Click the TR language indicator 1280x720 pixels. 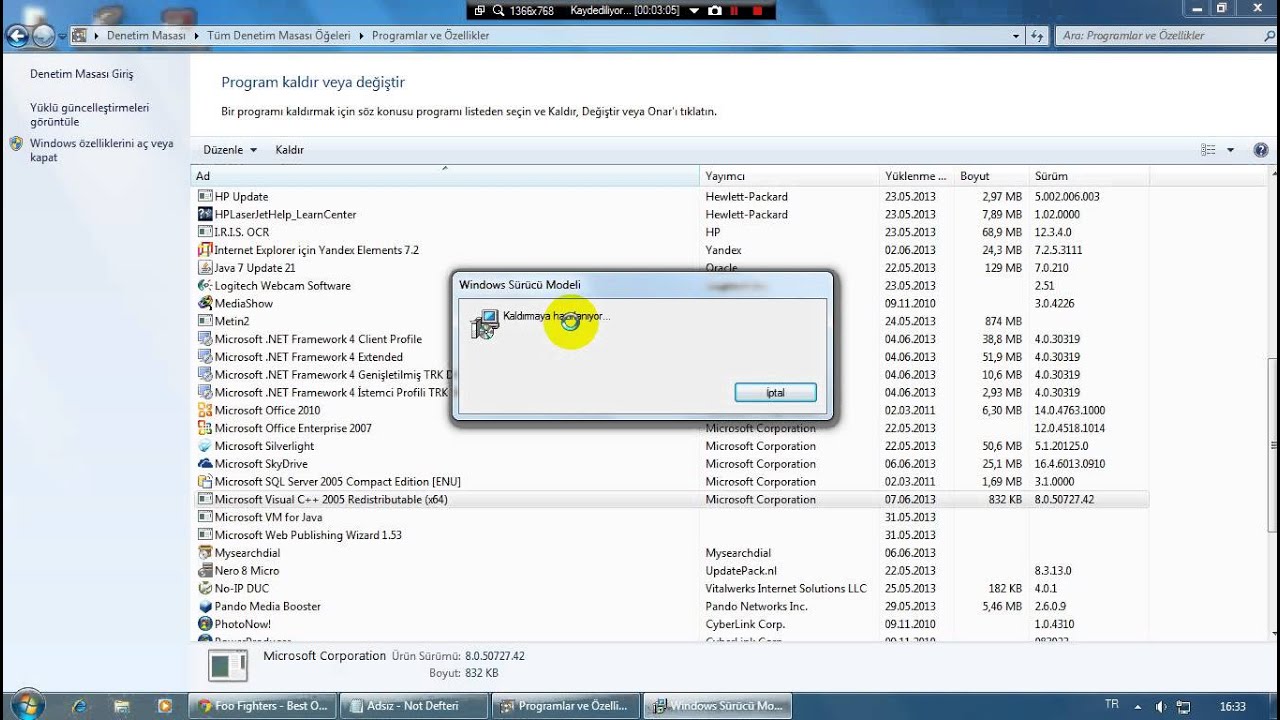coord(1112,704)
